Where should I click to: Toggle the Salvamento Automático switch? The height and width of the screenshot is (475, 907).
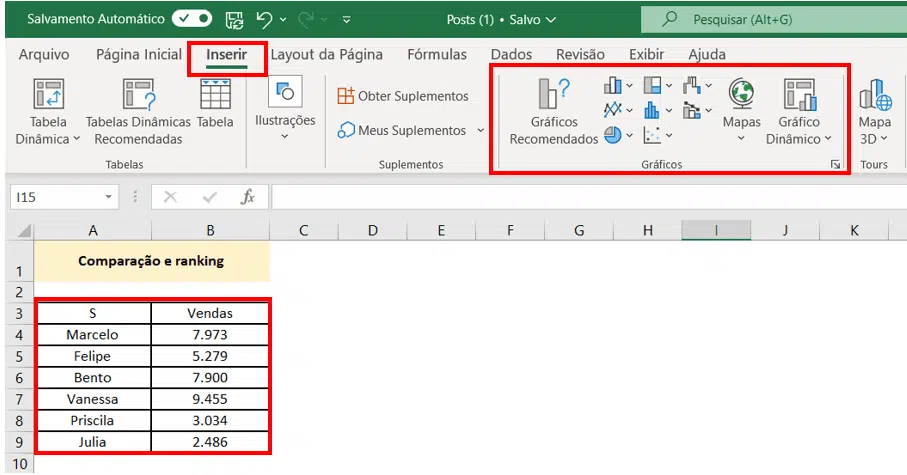pos(191,19)
